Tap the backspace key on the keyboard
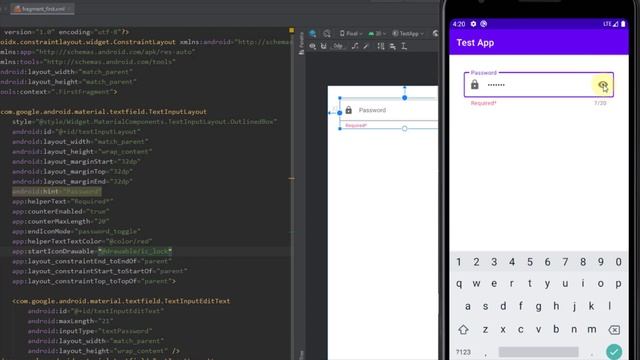This screenshot has height=360, width=640. pos(614,329)
